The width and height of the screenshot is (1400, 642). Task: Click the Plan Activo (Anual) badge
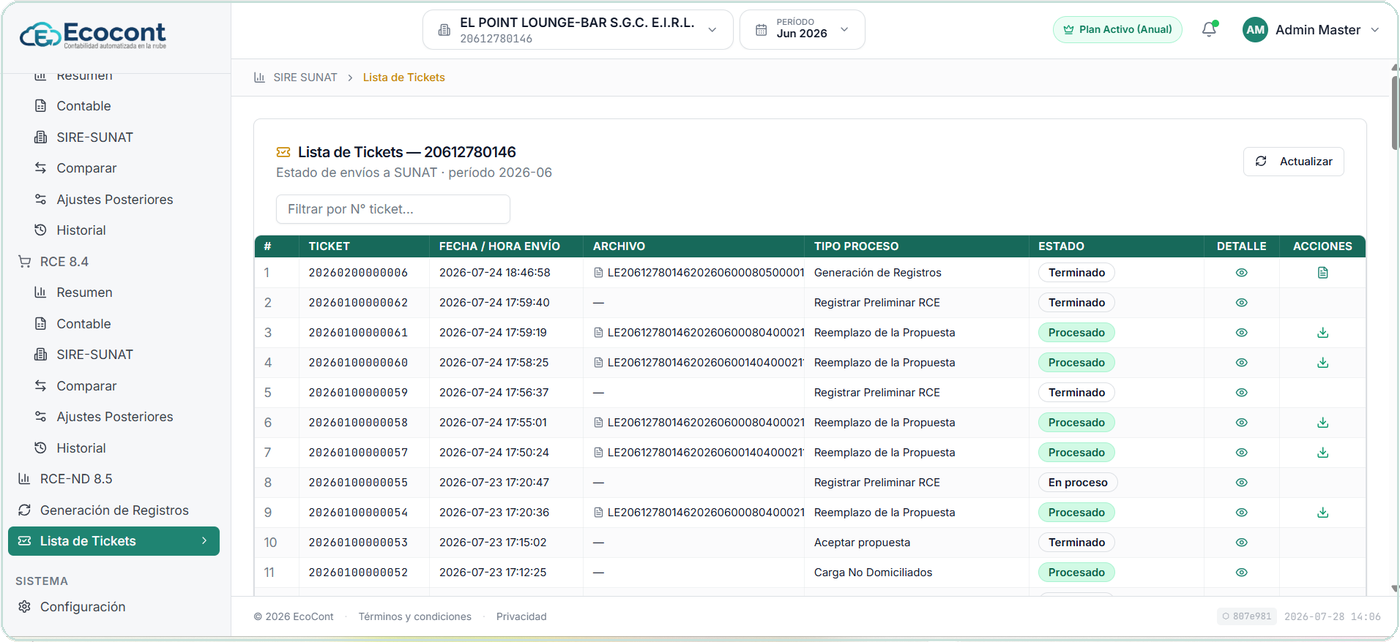(1117, 30)
